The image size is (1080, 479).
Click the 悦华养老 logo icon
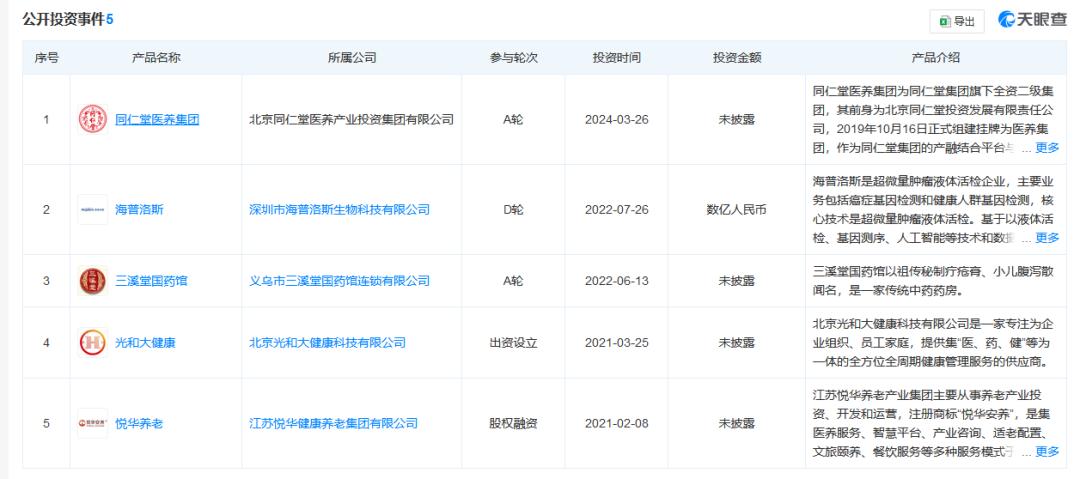pos(92,424)
